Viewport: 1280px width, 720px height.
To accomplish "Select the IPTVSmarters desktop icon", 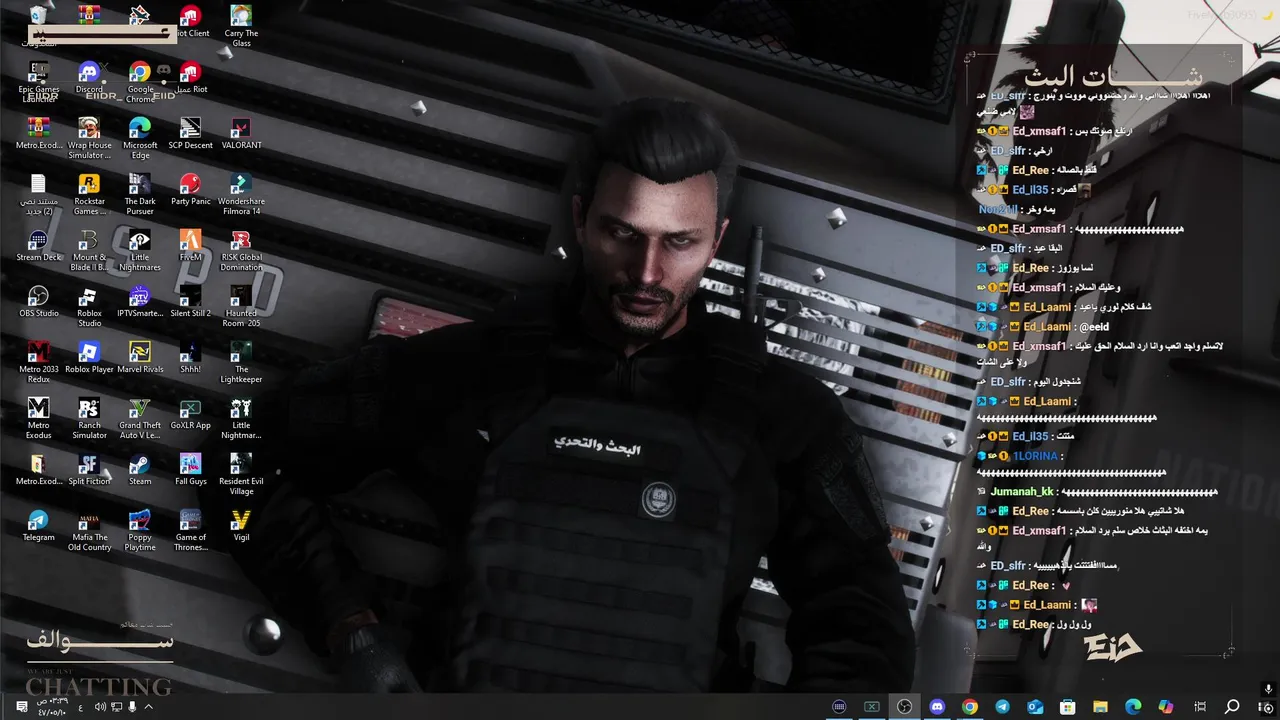I will pyautogui.click(x=140, y=302).
